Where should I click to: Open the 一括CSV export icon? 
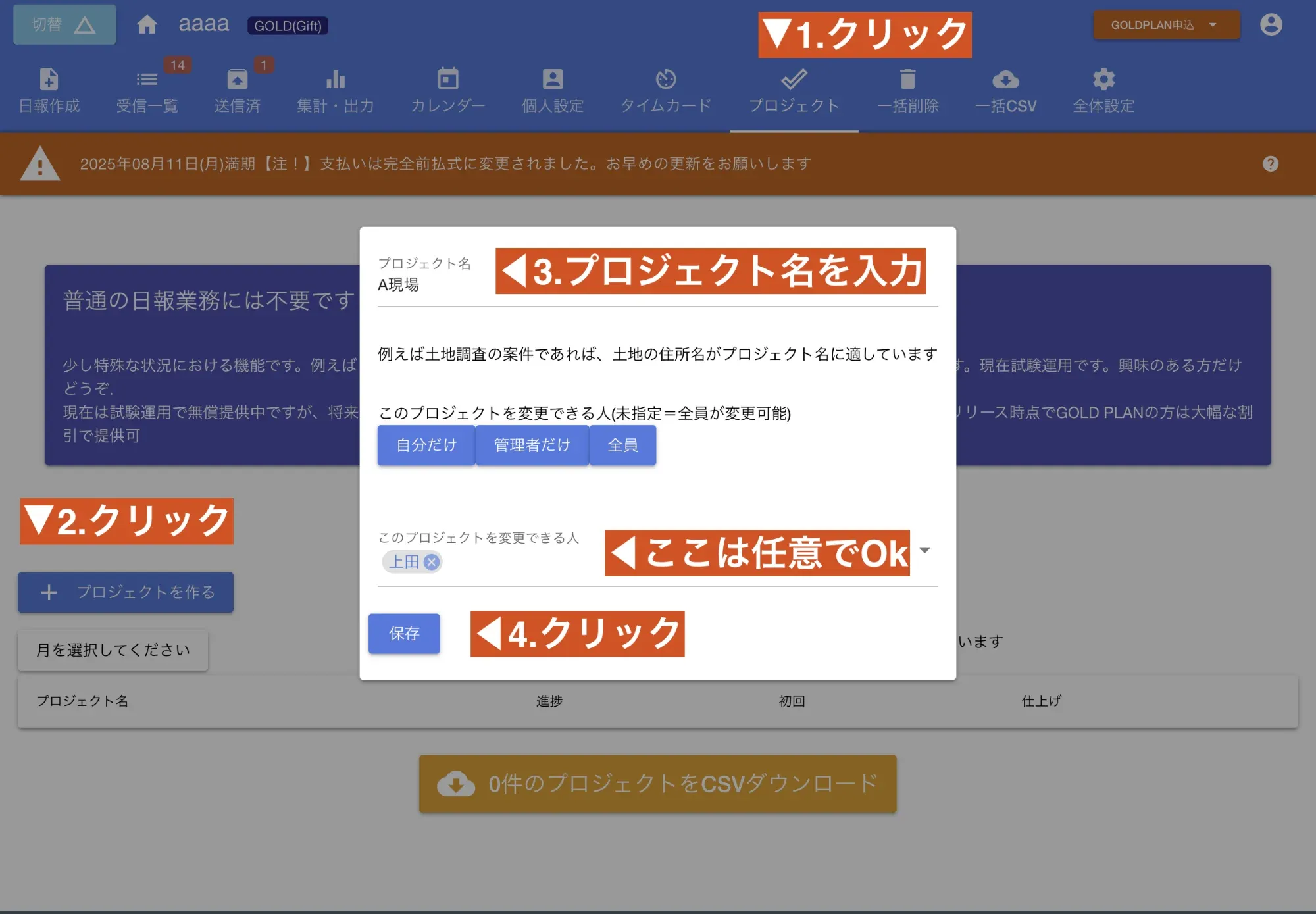coord(1005,91)
